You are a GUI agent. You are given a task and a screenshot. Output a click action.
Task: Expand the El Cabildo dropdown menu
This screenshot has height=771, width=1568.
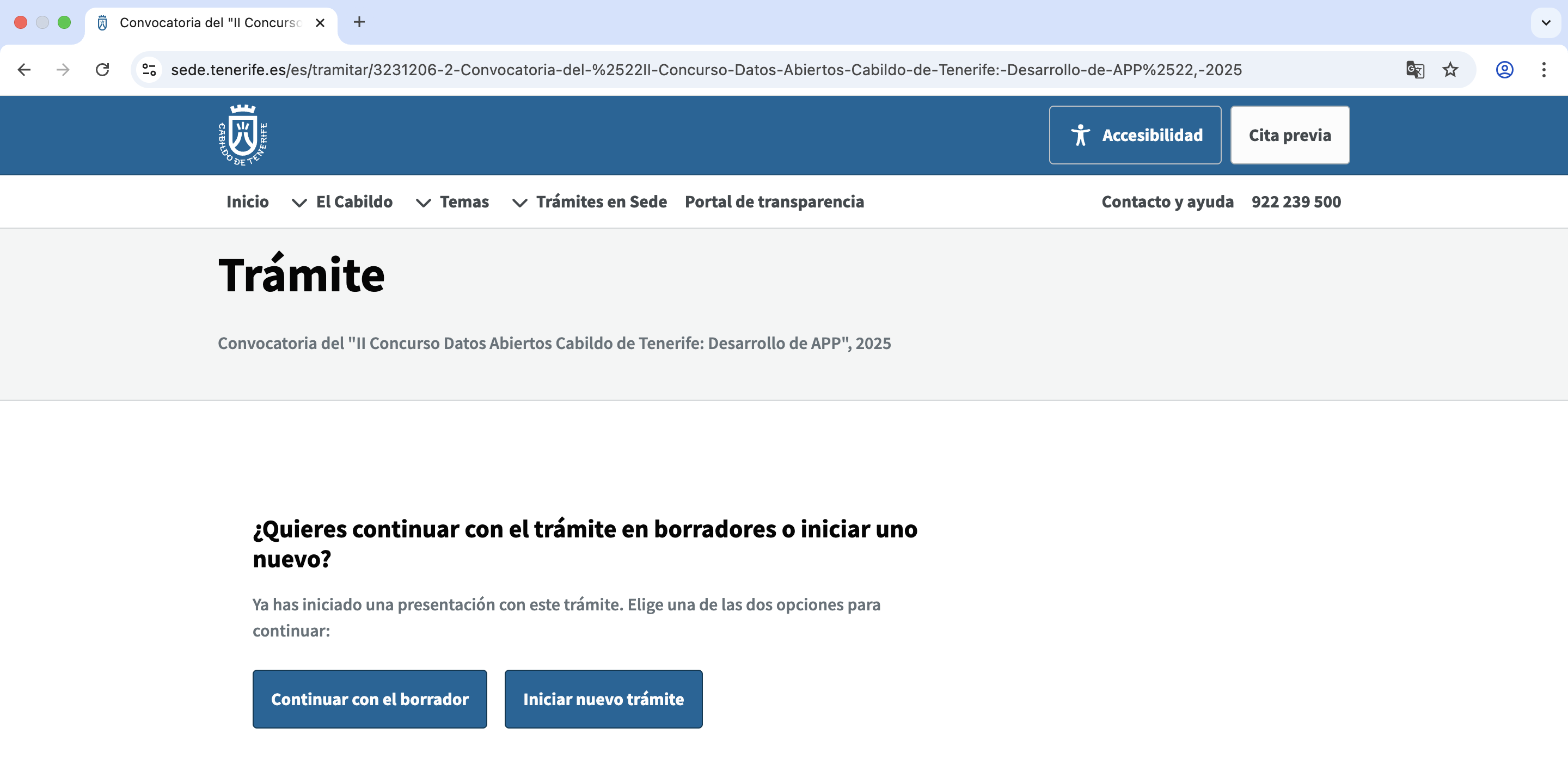[342, 202]
